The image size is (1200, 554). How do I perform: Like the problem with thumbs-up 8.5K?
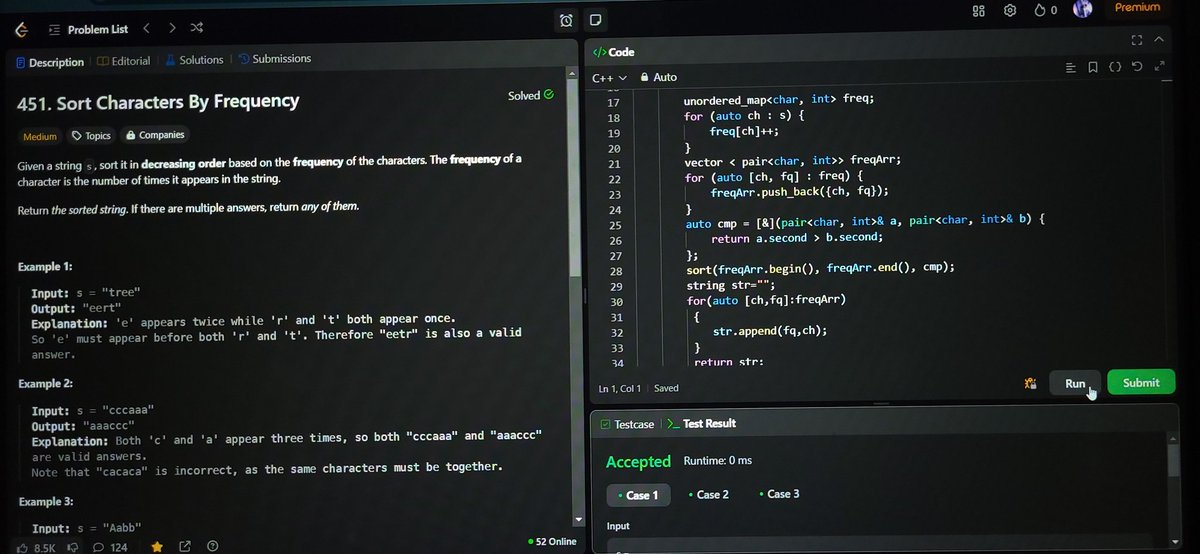(36, 547)
